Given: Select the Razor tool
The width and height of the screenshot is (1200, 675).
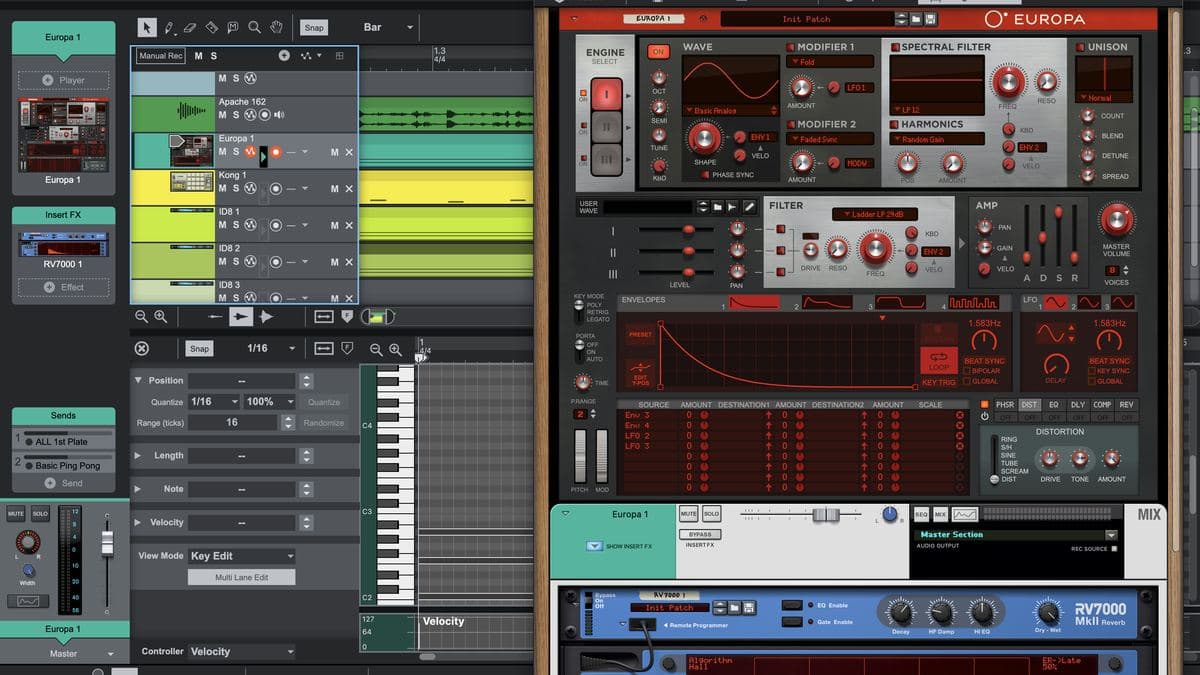Looking at the screenshot, I should click(x=211, y=27).
